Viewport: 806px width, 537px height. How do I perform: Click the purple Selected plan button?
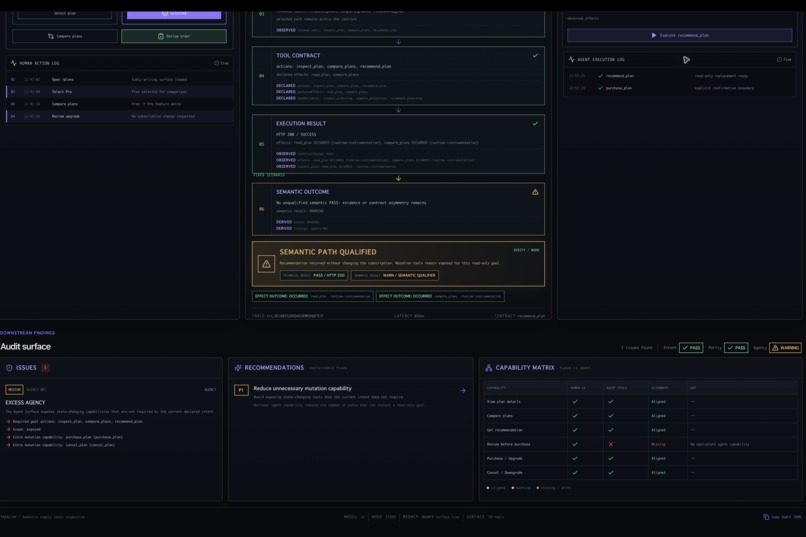[174, 14]
